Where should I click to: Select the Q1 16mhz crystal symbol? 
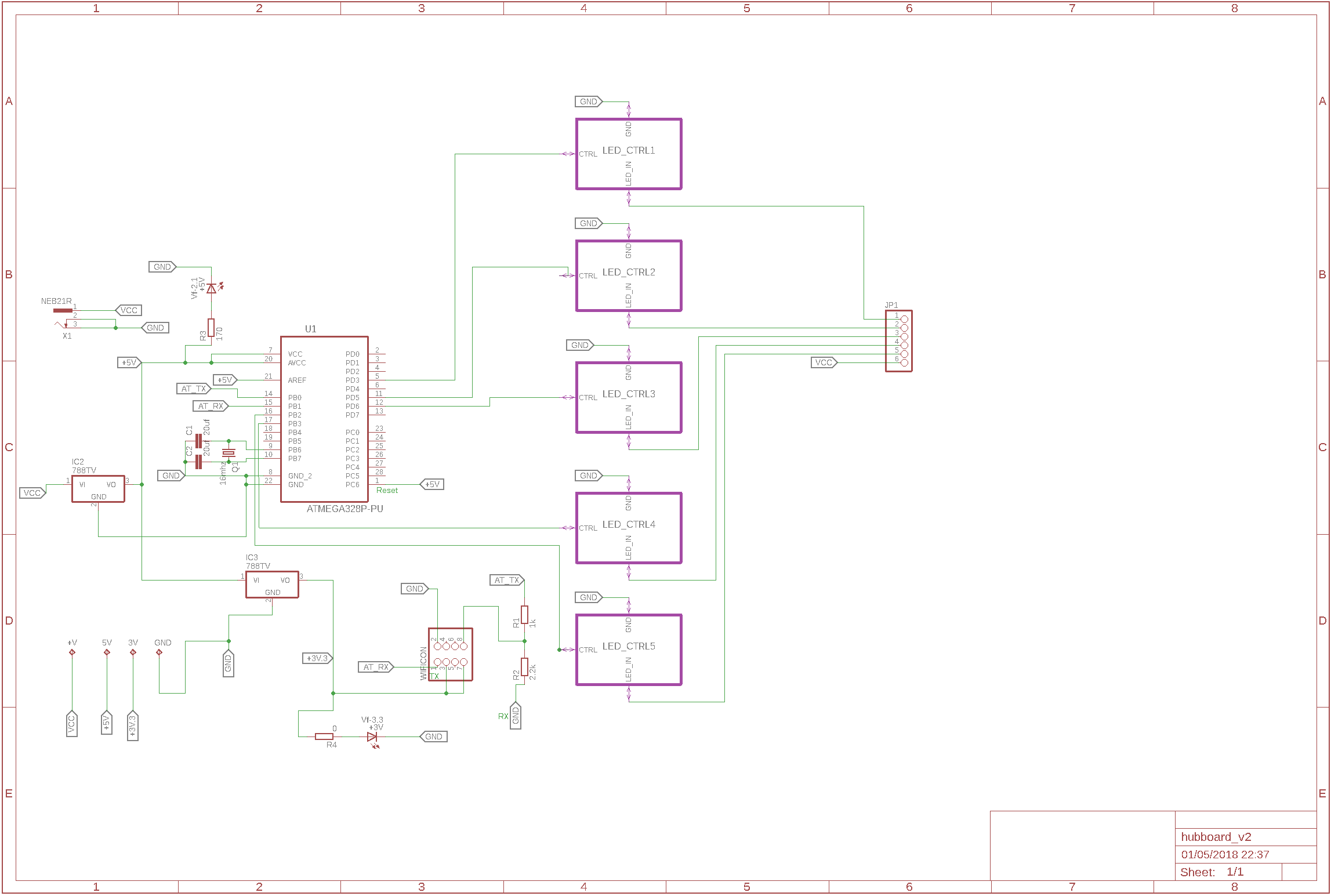[229, 452]
